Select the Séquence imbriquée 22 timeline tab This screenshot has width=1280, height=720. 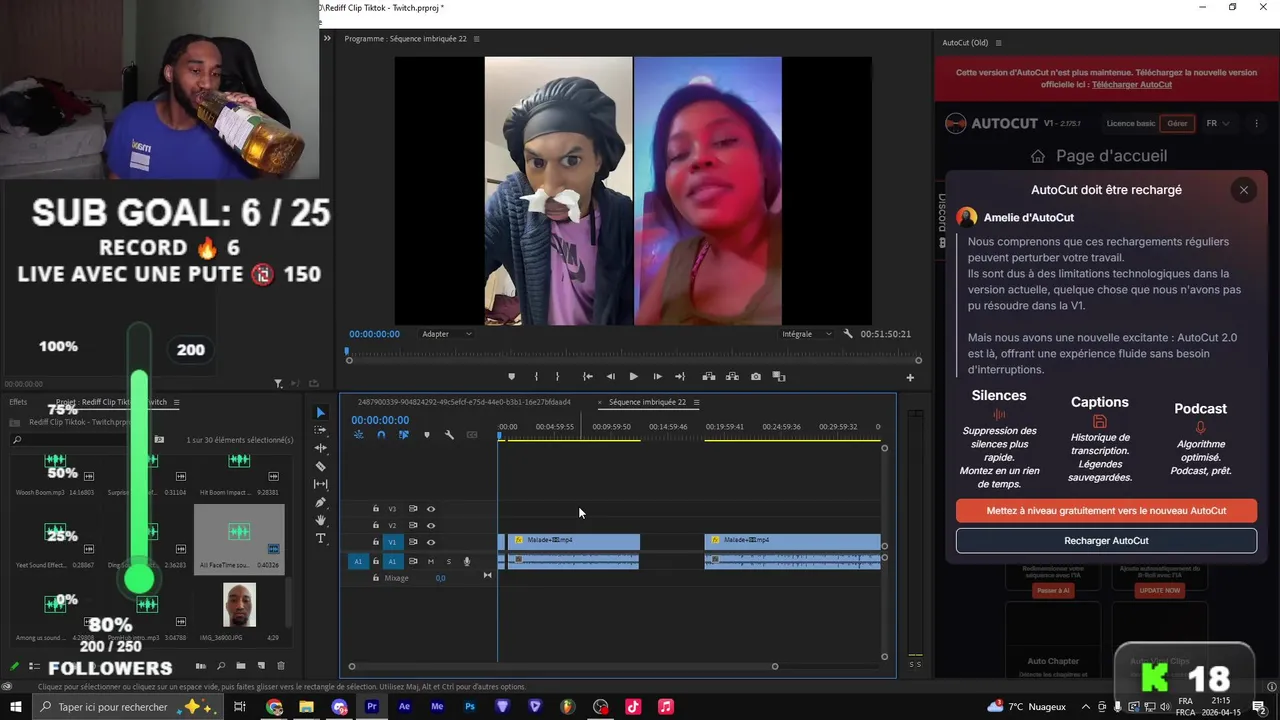point(647,402)
